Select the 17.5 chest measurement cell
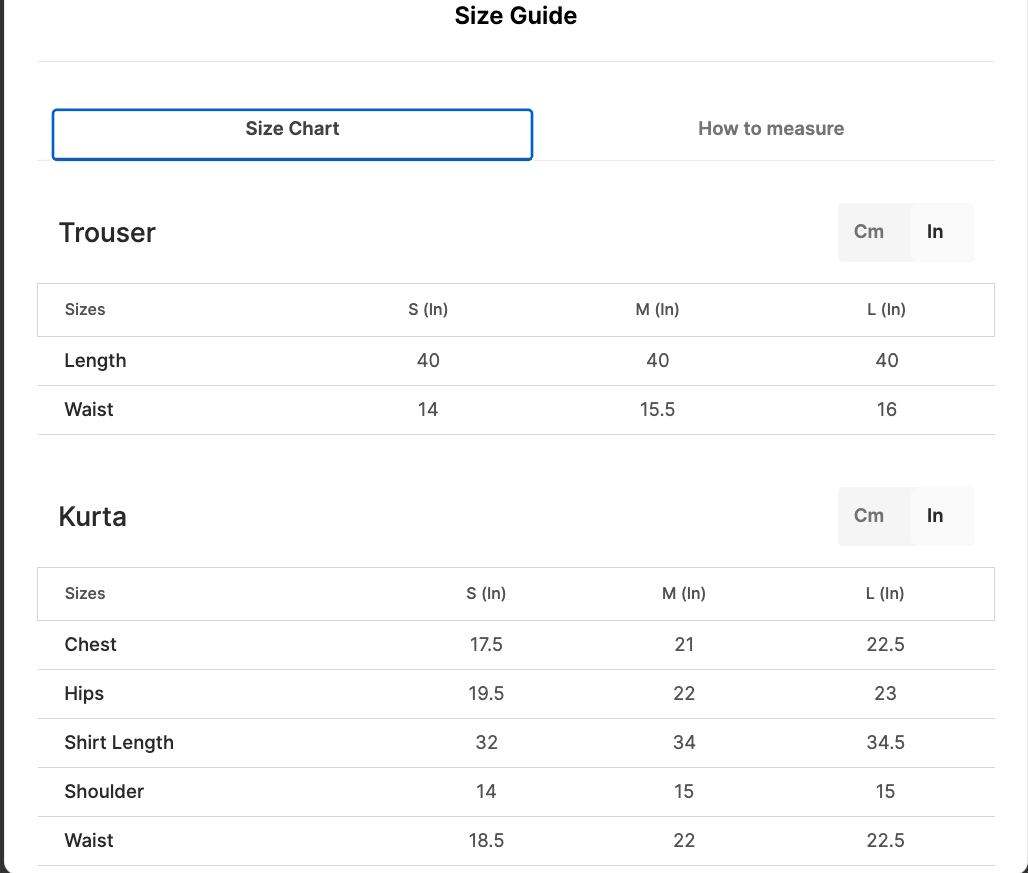This screenshot has height=873, width=1028. pyautogui.click(x=486, y=645)
